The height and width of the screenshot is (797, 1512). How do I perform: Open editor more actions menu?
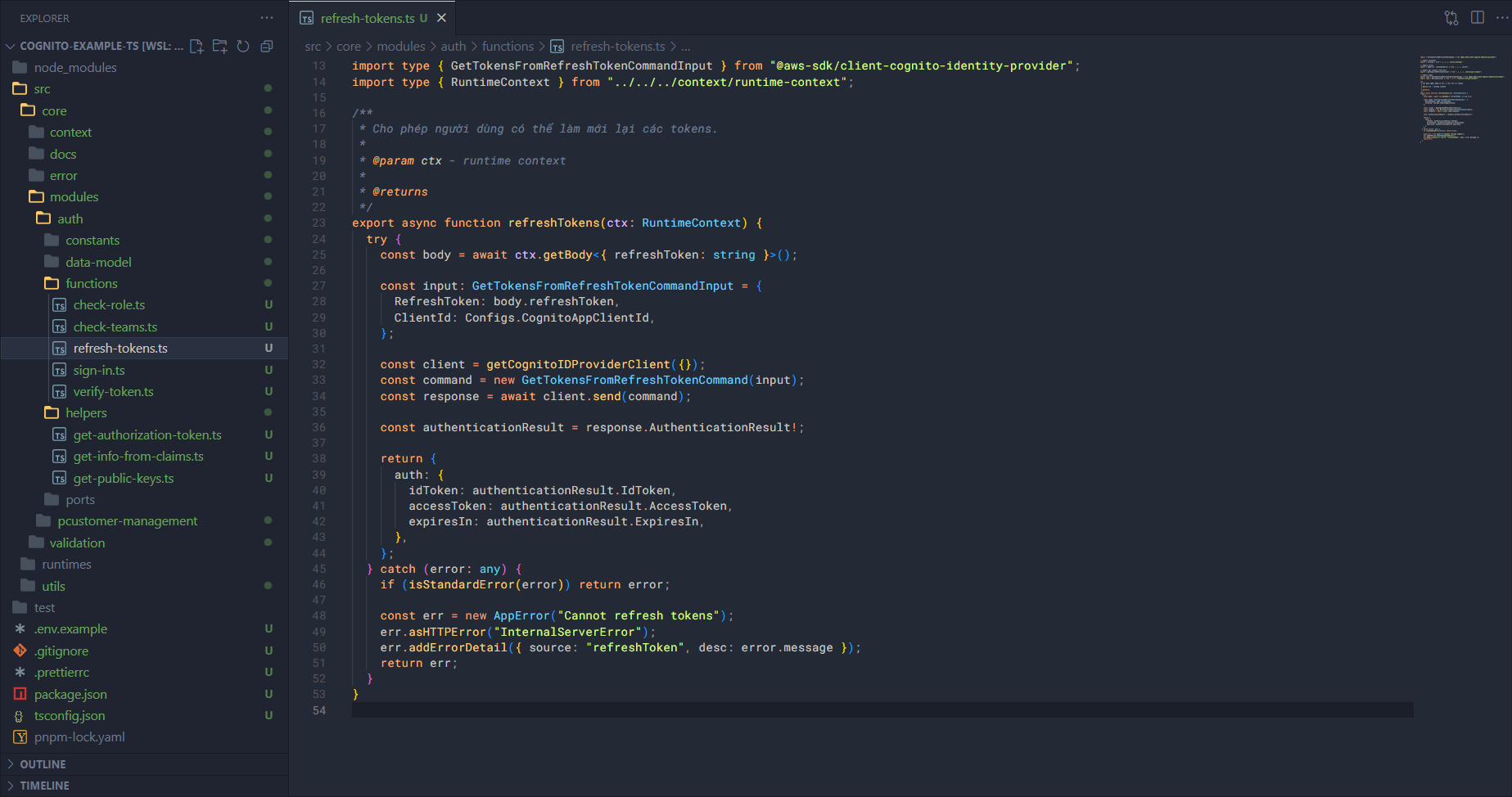click(x=1501, y=18)
